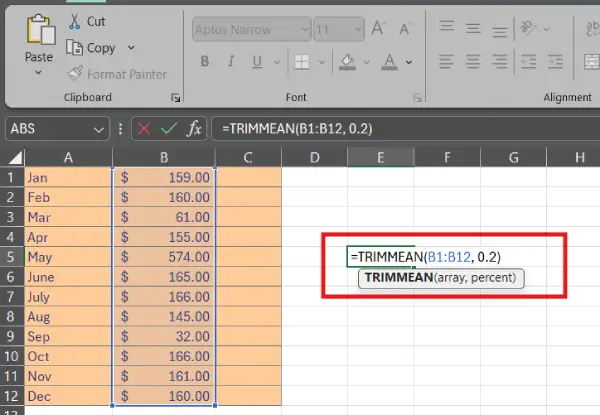Expand the Copy options arrow
This screenshot has height=415, width=600.
click(131, 48)
